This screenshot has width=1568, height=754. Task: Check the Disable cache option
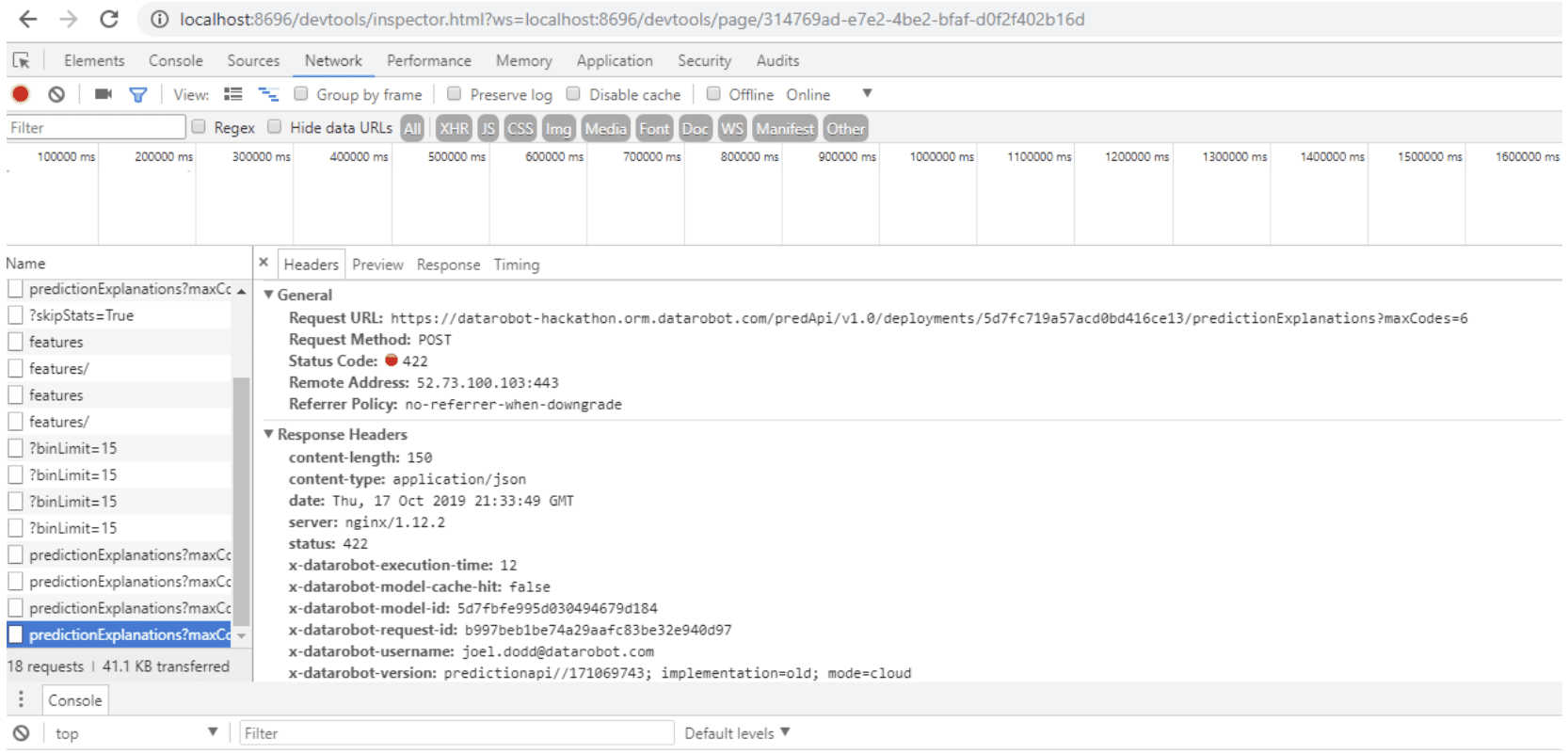point(573,93)
